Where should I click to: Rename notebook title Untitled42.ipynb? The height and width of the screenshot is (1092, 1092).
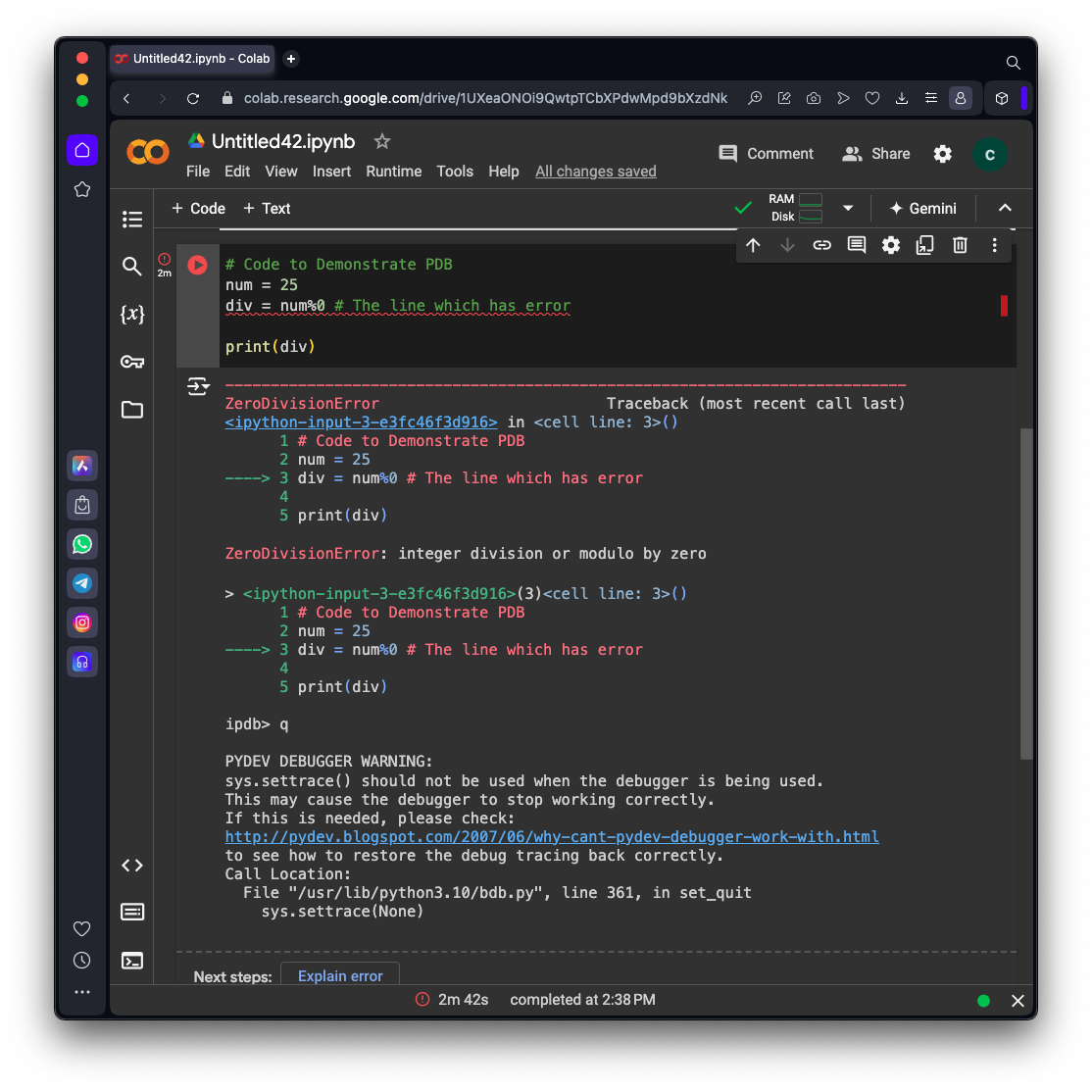pos(282,141)
